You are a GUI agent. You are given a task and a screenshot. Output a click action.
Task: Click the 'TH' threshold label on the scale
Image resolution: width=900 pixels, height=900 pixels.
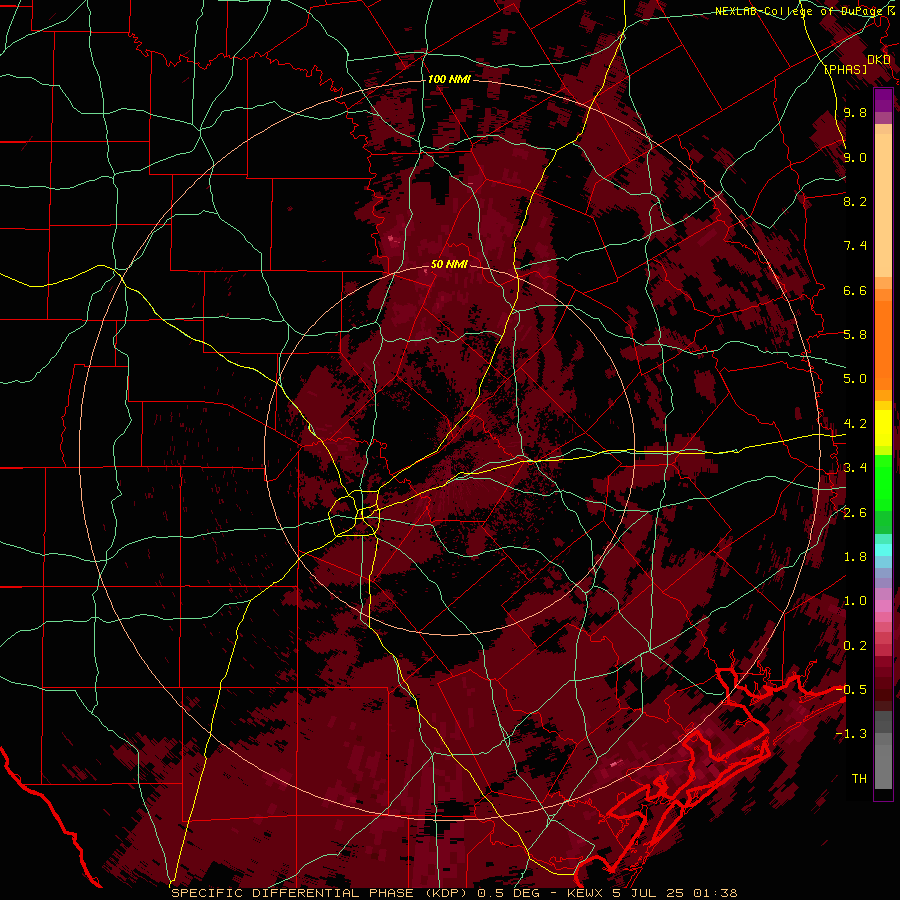[x=859, y=779]
